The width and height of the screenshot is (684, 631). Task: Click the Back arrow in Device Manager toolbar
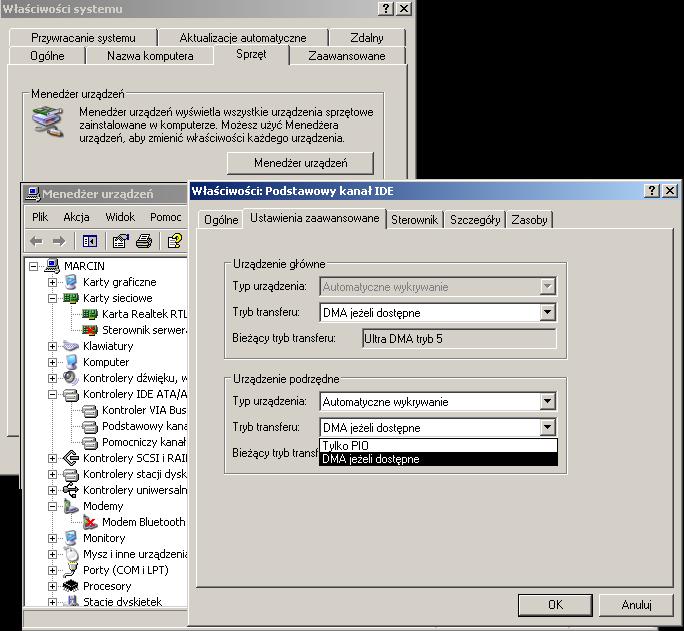37,241
